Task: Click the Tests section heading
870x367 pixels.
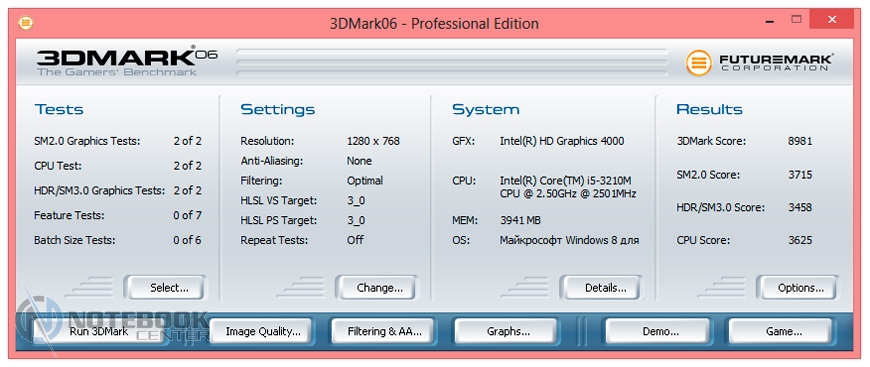Action: (x=59, y=109)
